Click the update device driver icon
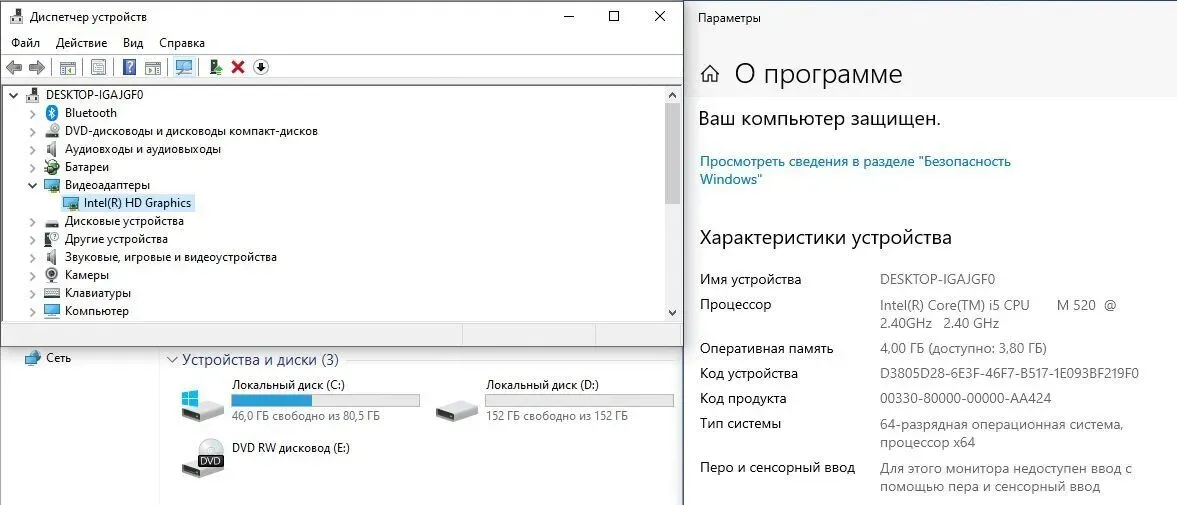The image size is (1177, 505). [x=215, y=67]
